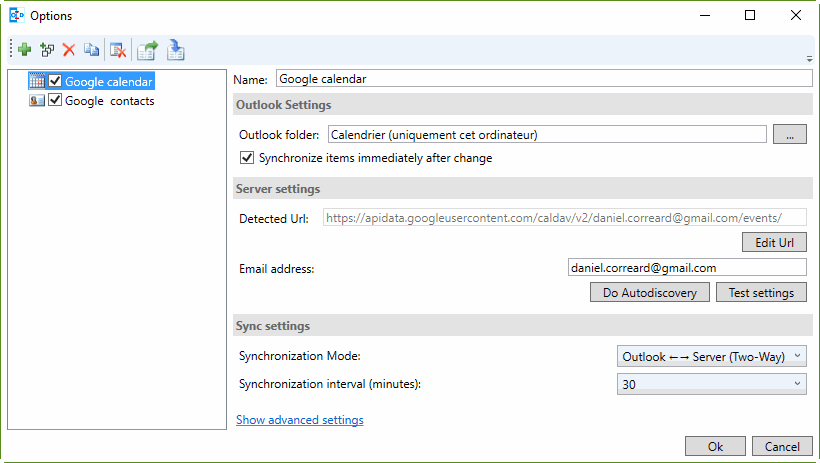The width and height of the screenshot is (820, 463).
Task: Expand the Synchronization interval combo box
Action: pyautogui.click(x=712, y=384)
